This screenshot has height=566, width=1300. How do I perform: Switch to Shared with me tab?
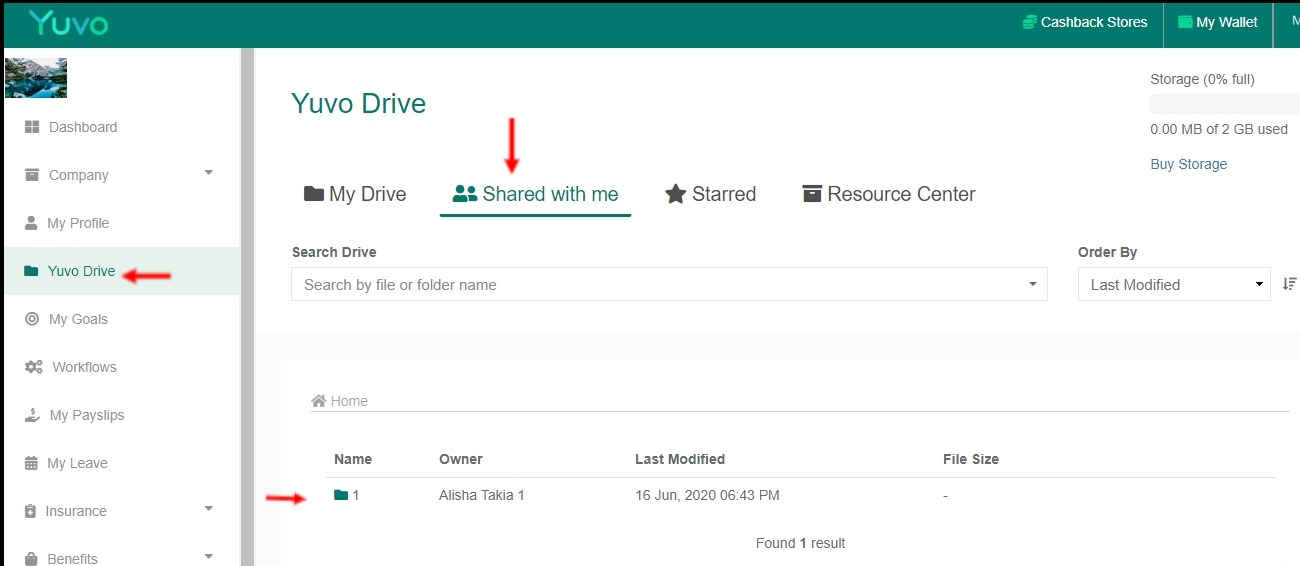536,194
